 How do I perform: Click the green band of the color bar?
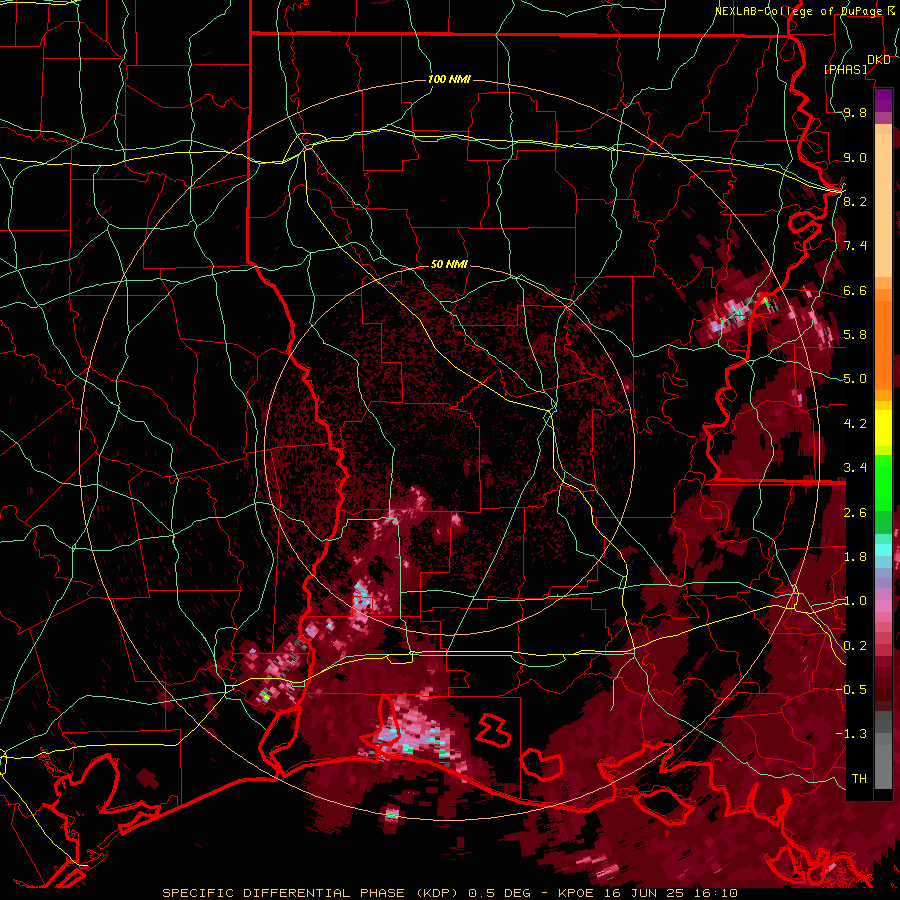point(883,494)
